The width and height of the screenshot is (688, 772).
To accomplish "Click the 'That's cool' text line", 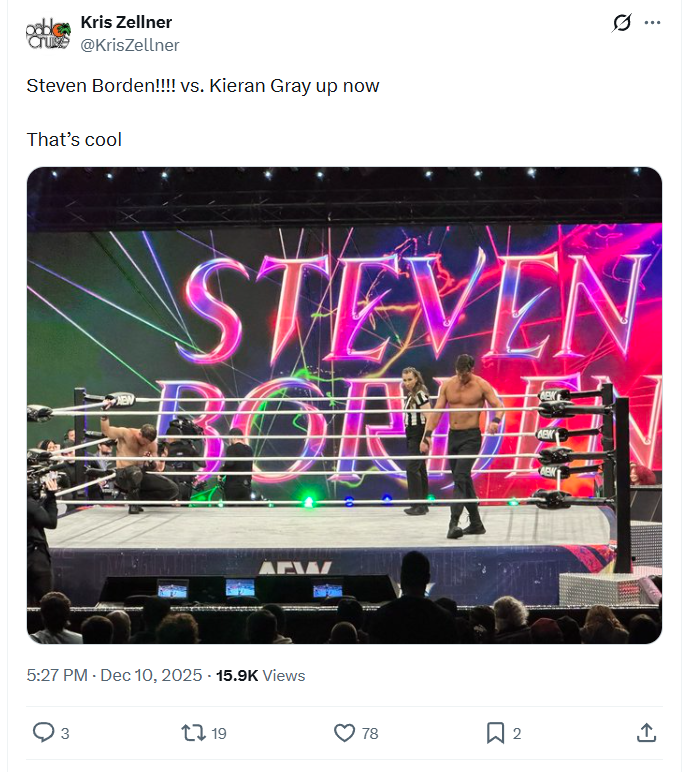I will point(74,139).
